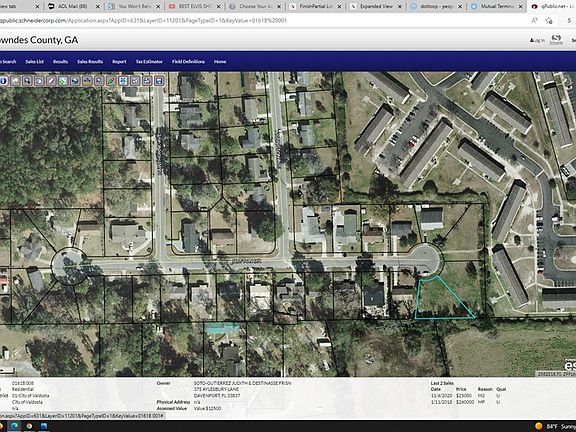Click the cul-de-sac circle at the street's west end
576x432 pixels.
tap(70, 266)
